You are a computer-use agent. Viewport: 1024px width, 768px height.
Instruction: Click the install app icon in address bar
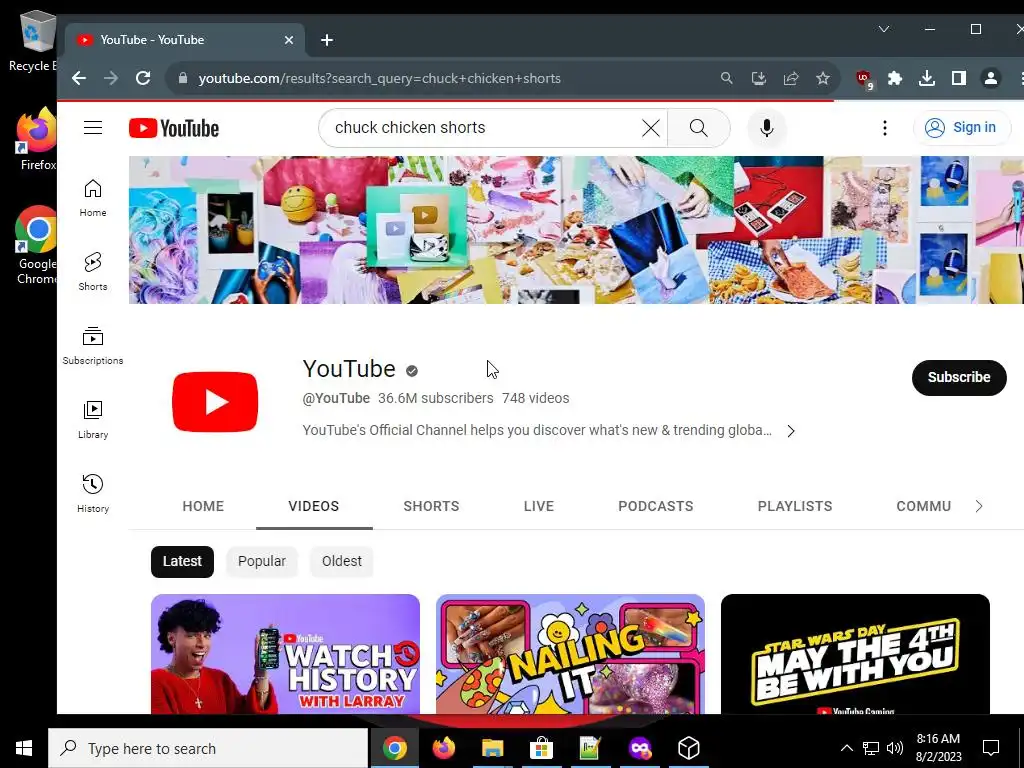(x=759, y=78)
